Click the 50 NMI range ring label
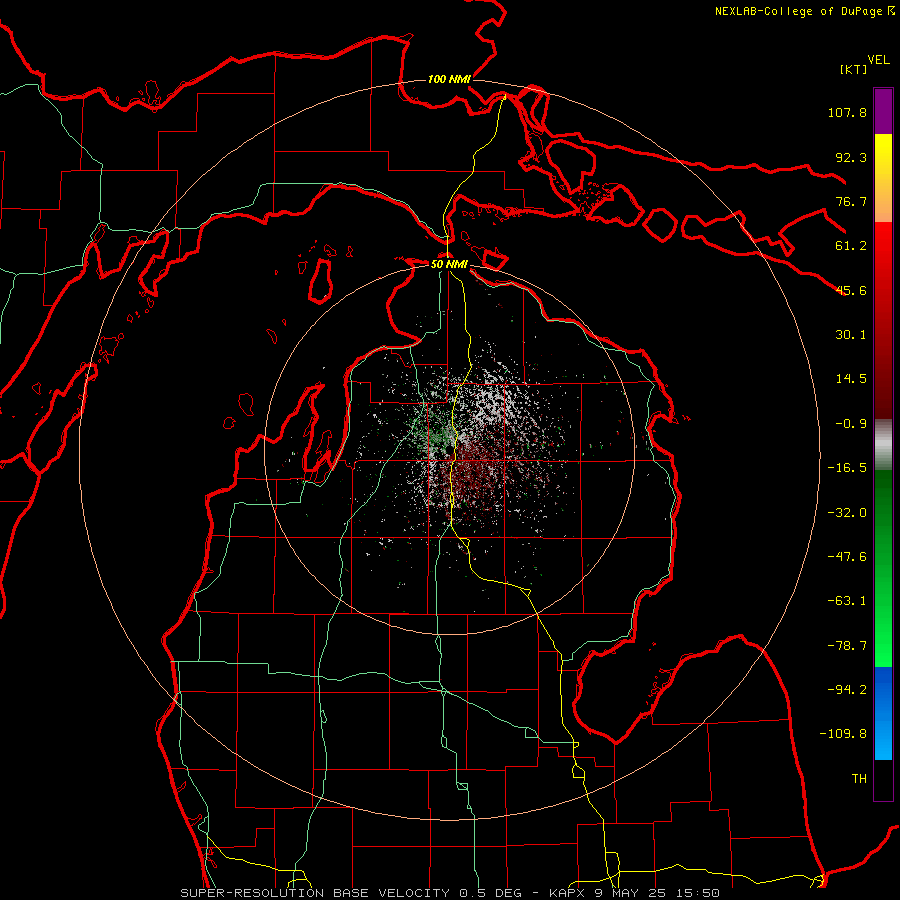This screenshot has width=900, height=900. click(x=449, y=265)
